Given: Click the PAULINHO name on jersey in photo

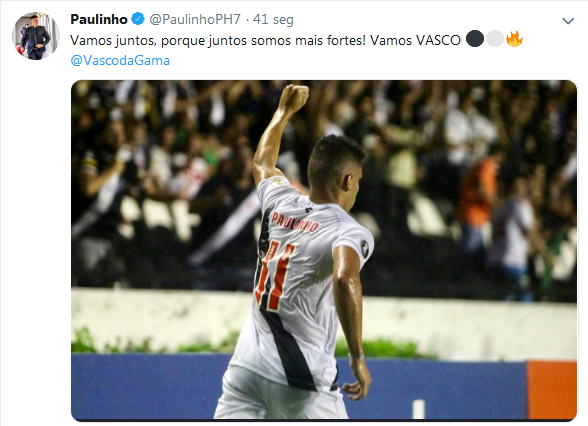Looking at the screenshot, I should tap(294, 222).
